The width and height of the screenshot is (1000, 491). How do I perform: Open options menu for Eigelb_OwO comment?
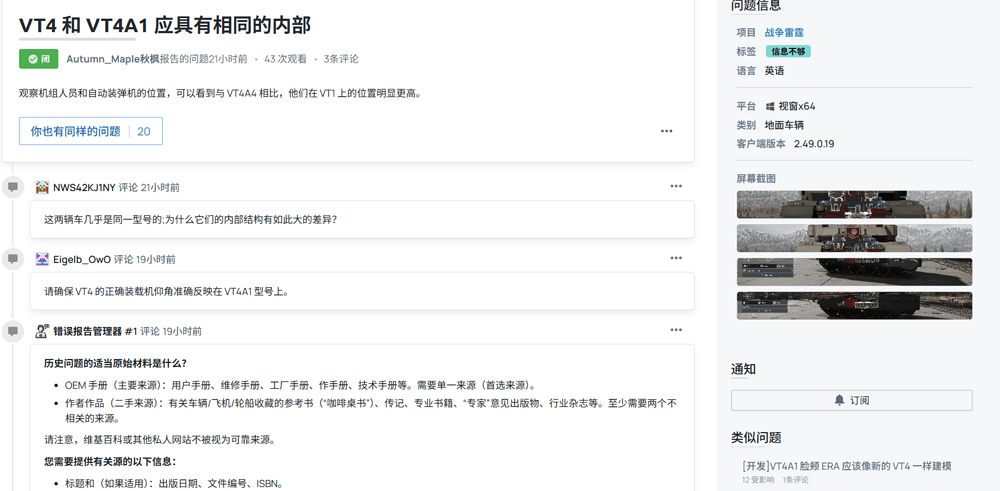point(676,258)
